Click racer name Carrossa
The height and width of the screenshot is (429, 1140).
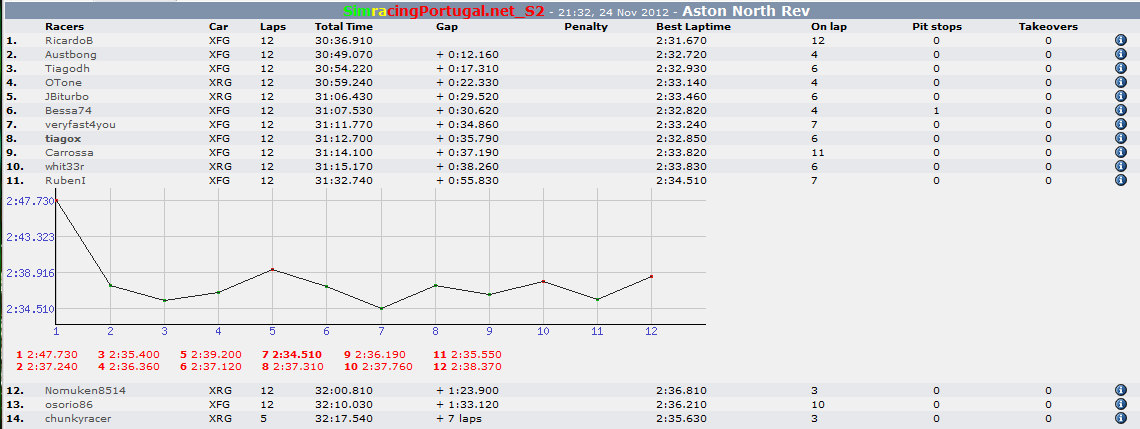click(x=69, y=153)
